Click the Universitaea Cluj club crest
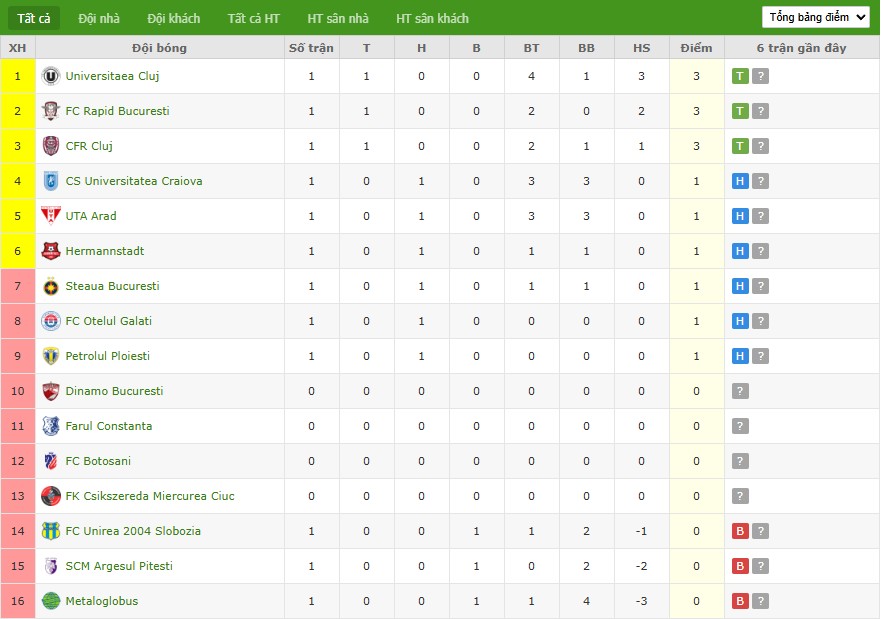Viewport: 882px width, 619px height. click(x=51, y=76)
